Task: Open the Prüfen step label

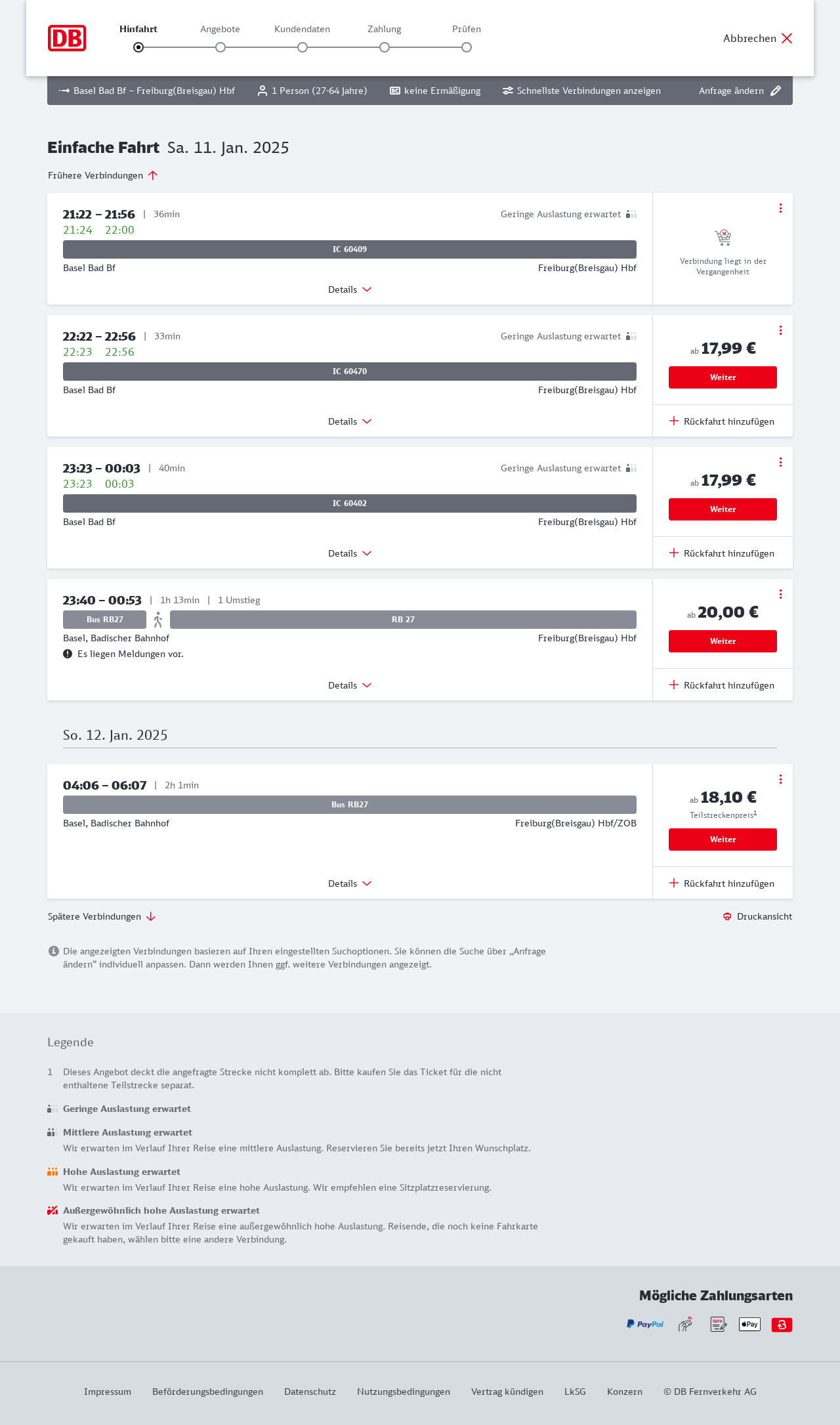Action: click(467, 29)
